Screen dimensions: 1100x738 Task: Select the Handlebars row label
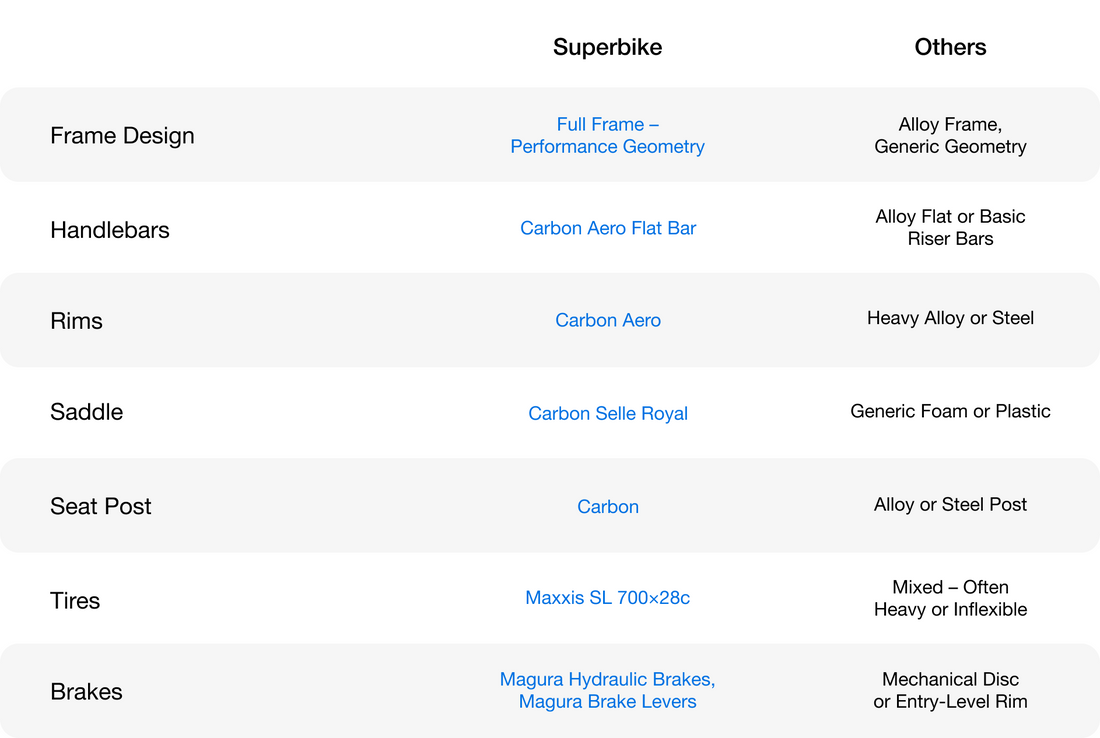110,229
